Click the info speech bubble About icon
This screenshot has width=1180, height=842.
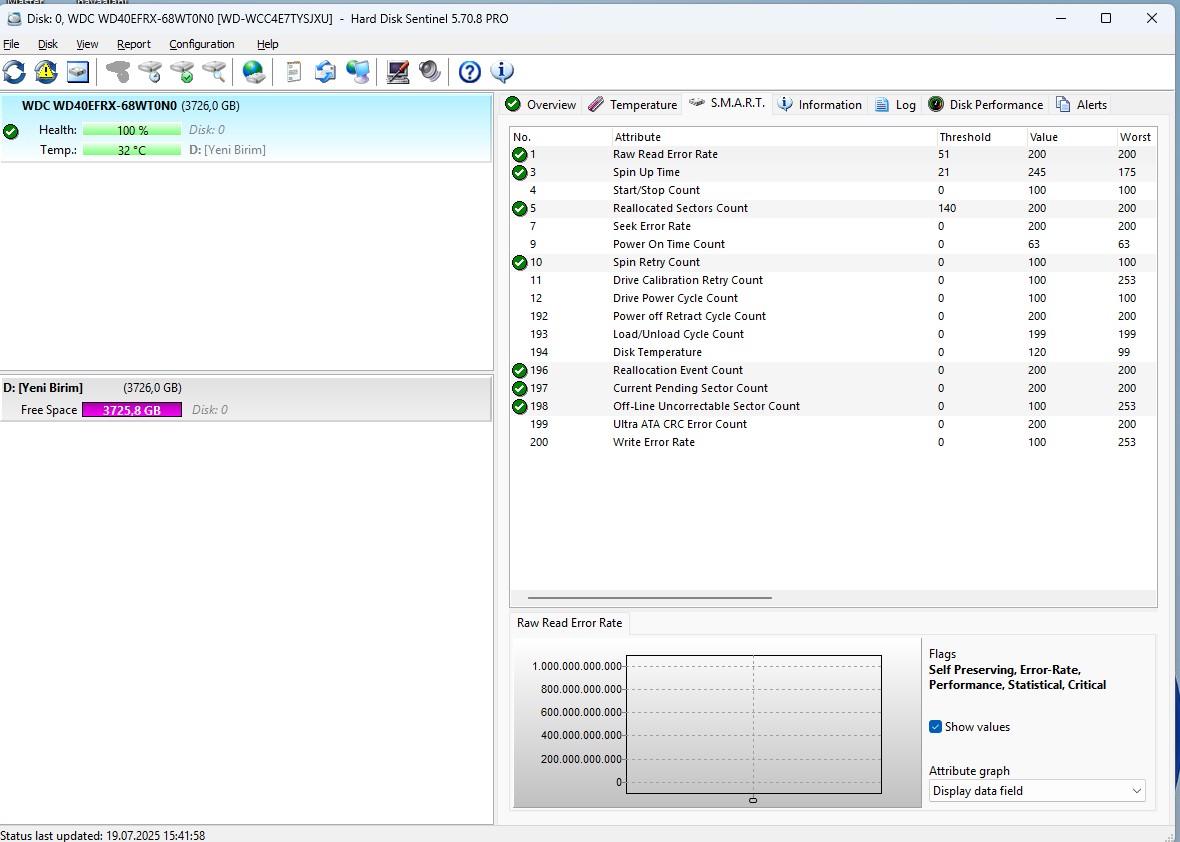coord(502,72)
